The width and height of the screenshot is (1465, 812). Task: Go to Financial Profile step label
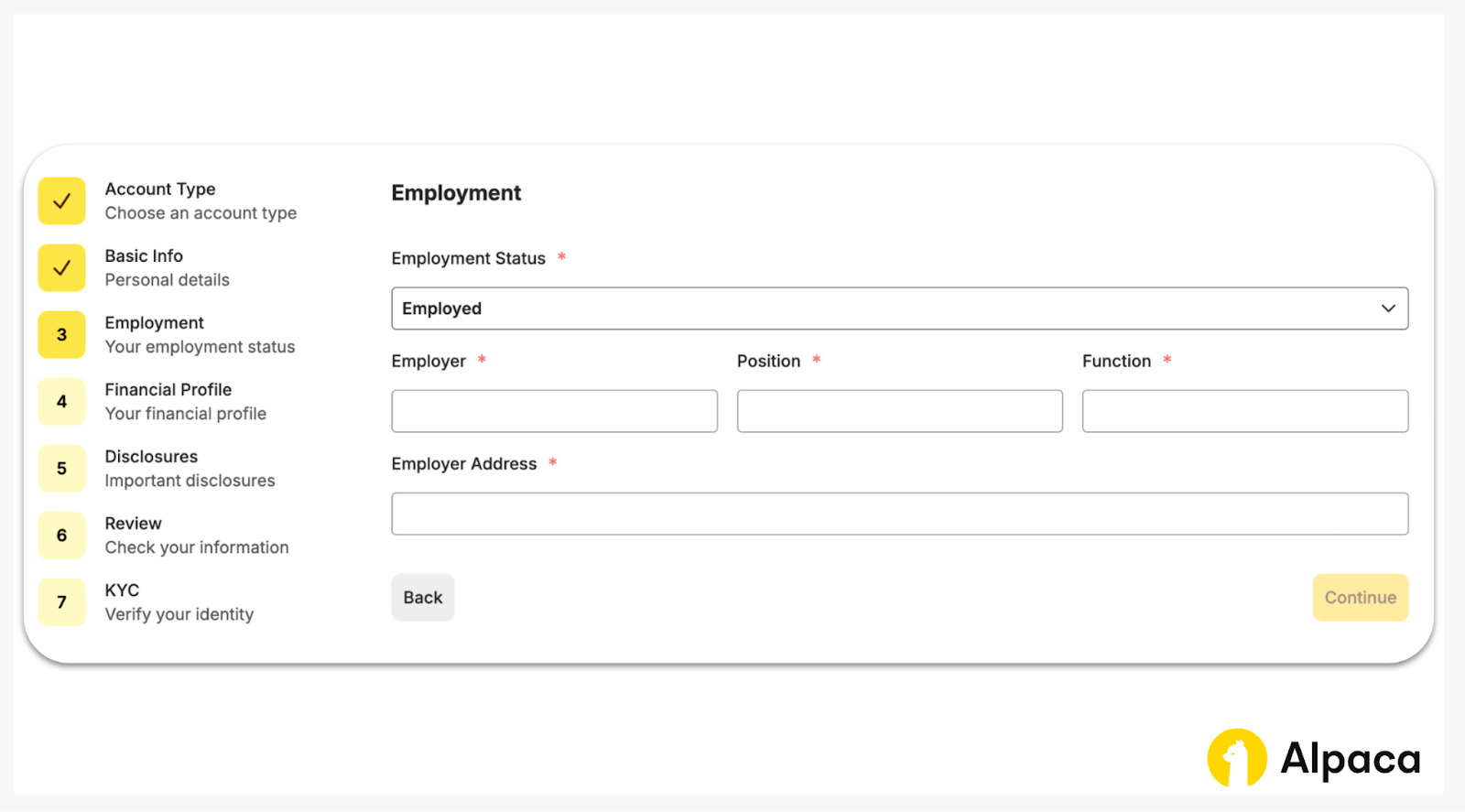click(168, 390)
